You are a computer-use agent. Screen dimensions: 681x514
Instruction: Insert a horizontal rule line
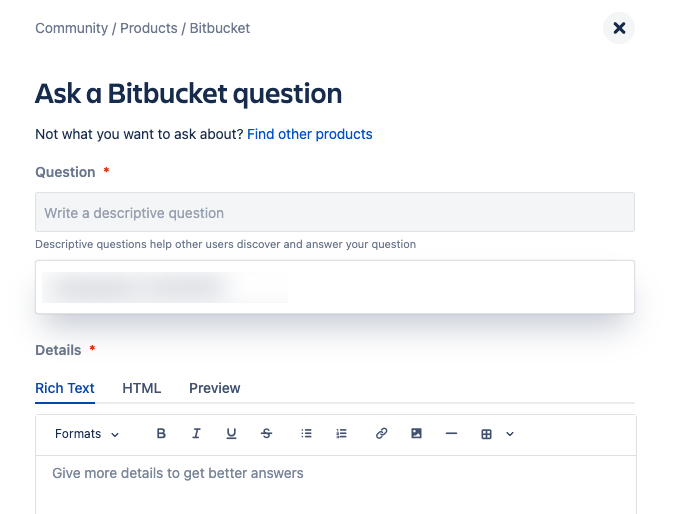pos(452,434)
